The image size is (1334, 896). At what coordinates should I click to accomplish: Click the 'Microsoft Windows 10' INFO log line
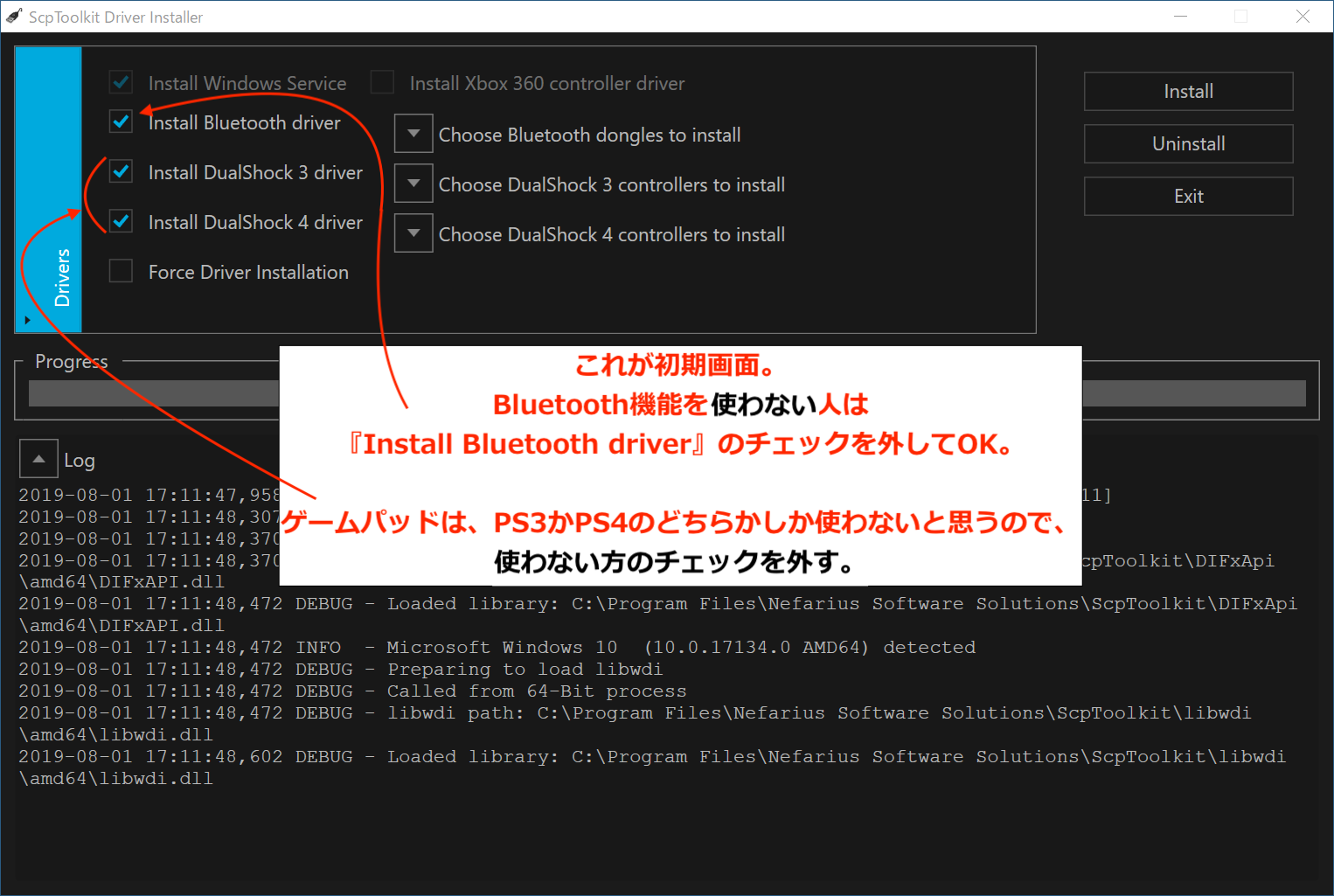(497, 648)
